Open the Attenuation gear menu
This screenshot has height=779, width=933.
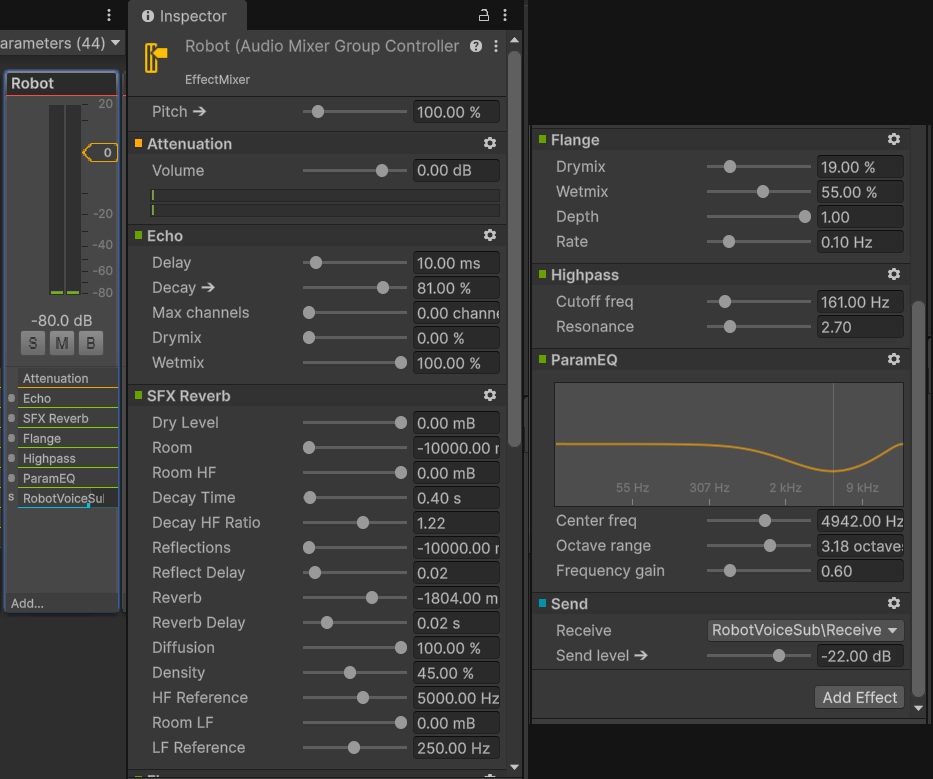pyautogui.click(x=489, y=143)
